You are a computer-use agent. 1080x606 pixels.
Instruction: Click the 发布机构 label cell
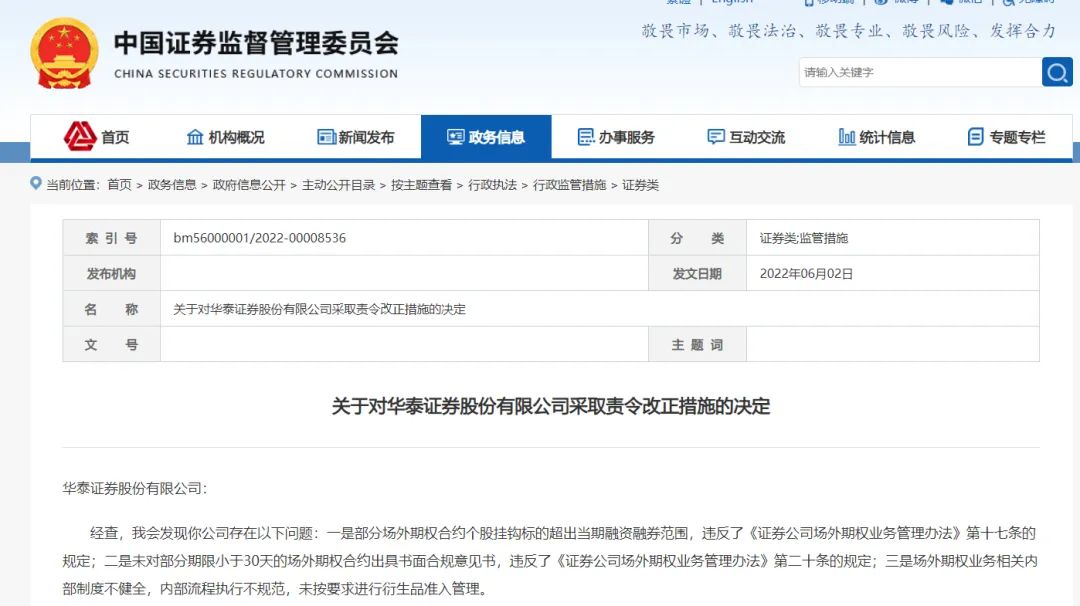click(x=112, y=273)
